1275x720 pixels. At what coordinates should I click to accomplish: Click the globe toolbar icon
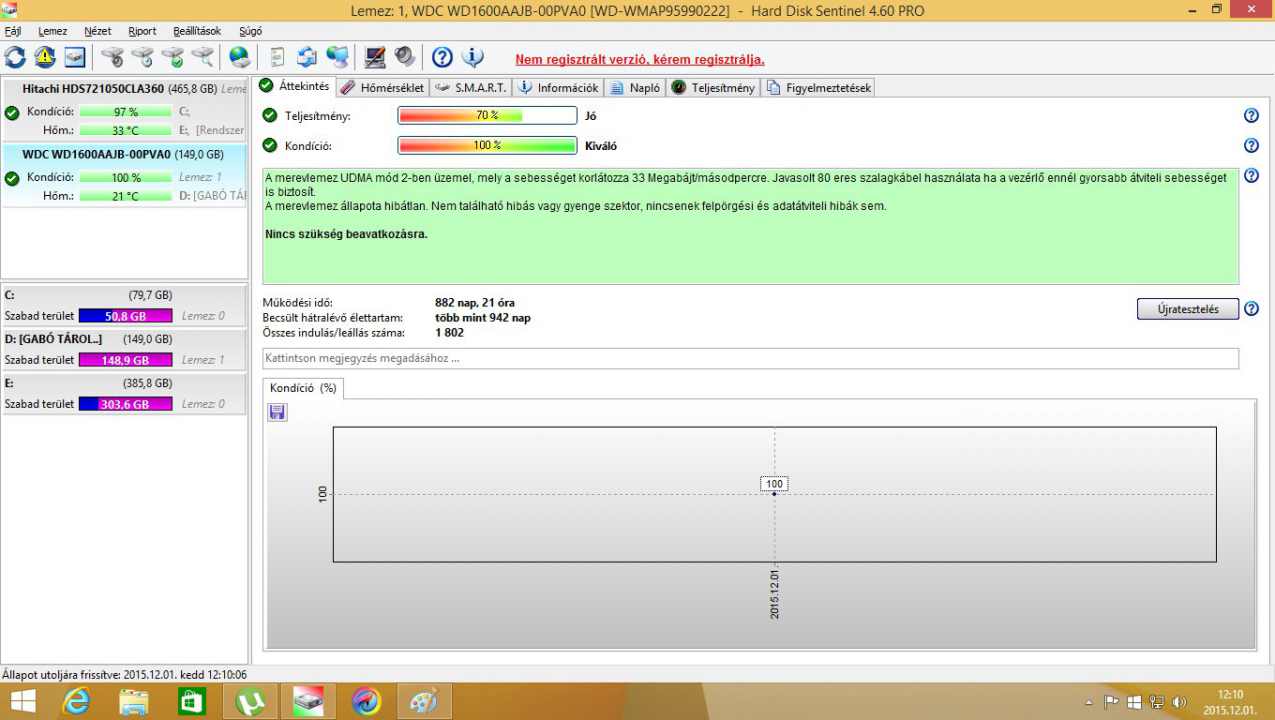click(240, 57)
